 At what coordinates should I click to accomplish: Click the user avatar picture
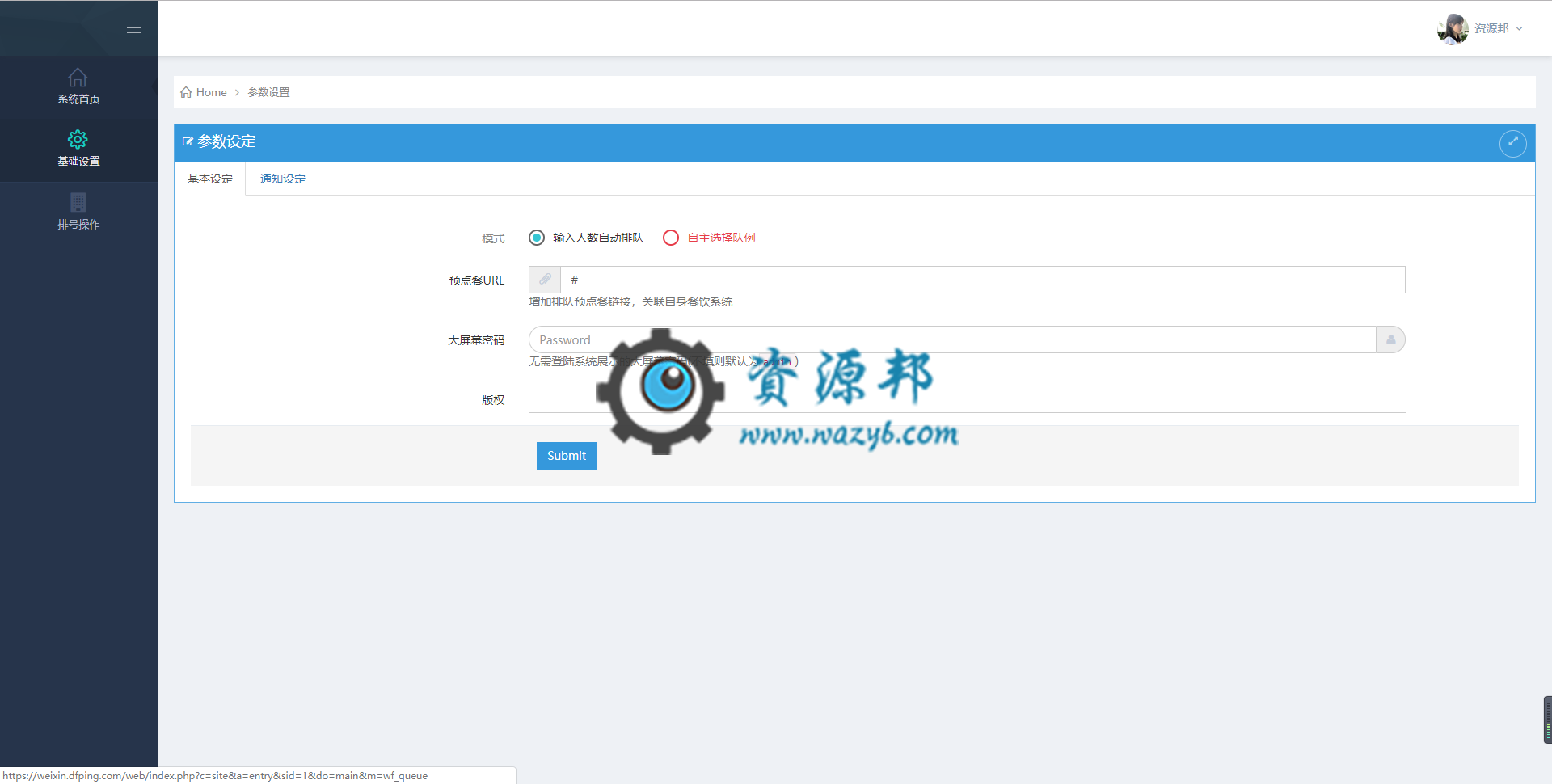pos(1453,28)
